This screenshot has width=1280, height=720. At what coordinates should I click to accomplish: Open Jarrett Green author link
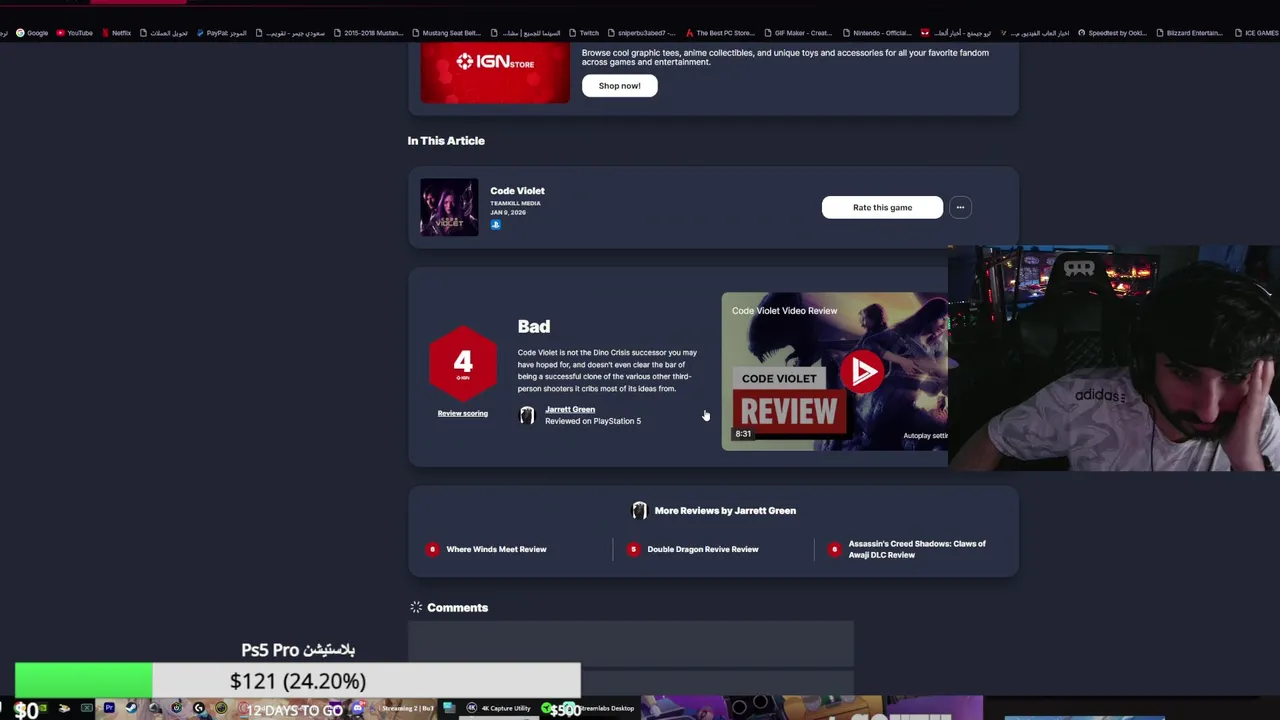point(570,409)
